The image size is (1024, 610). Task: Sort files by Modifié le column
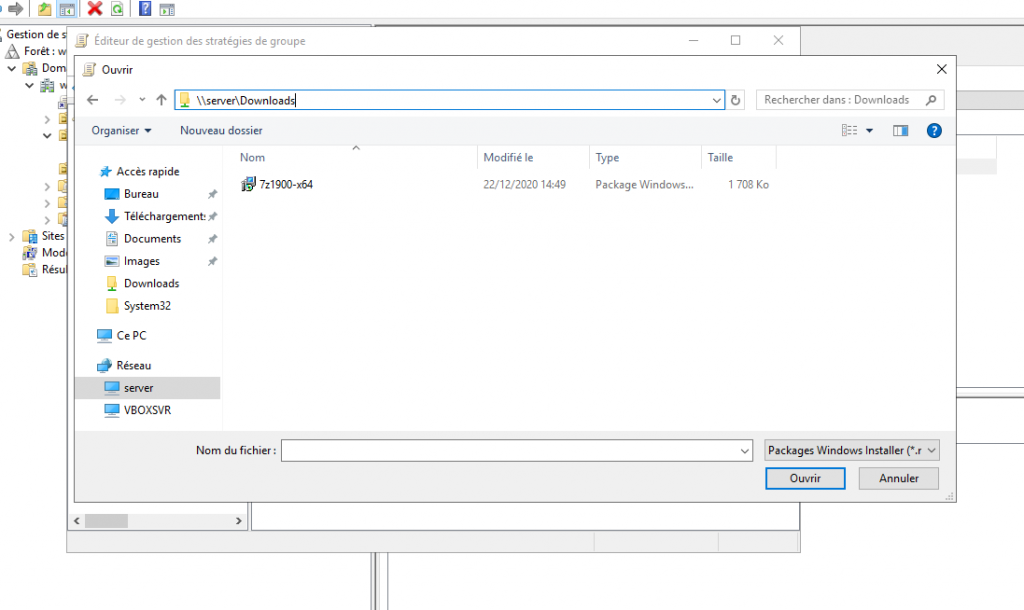click(508, 158)
